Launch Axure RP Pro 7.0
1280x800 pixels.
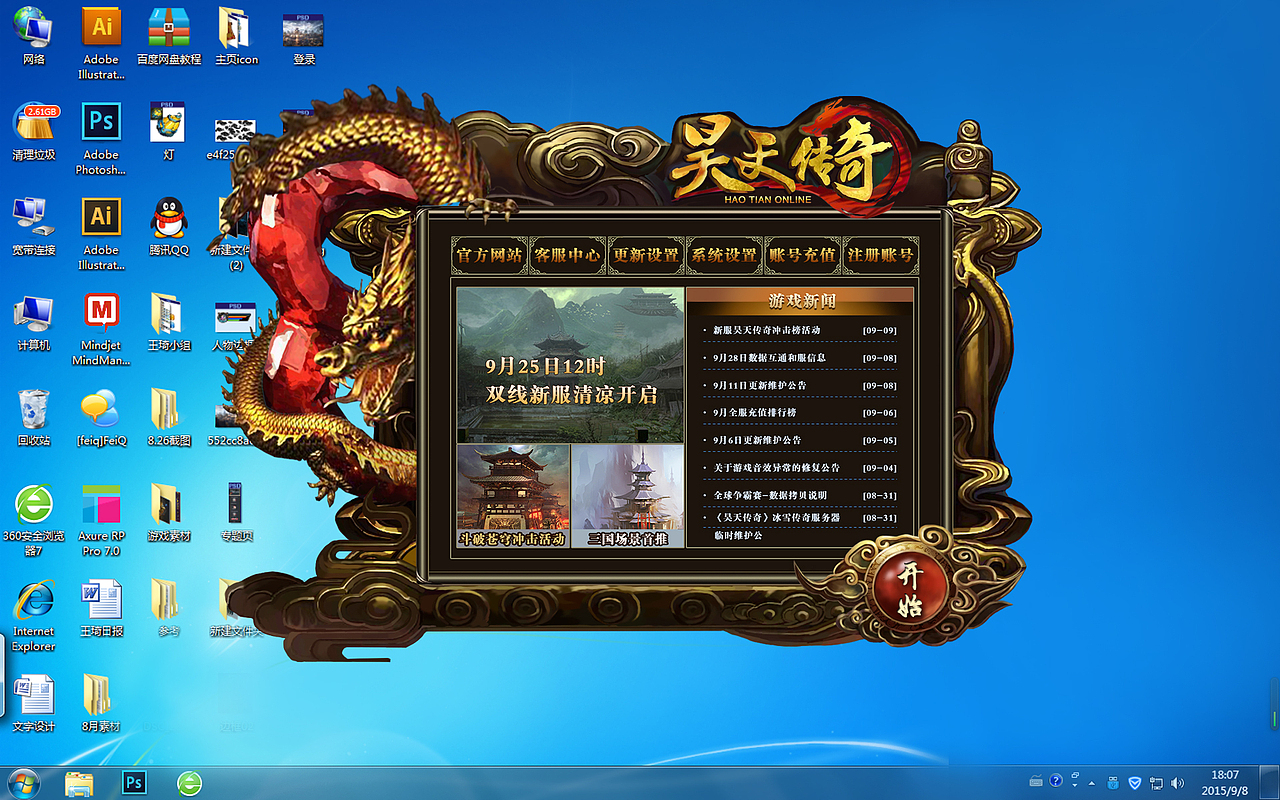tap(100, 505)
